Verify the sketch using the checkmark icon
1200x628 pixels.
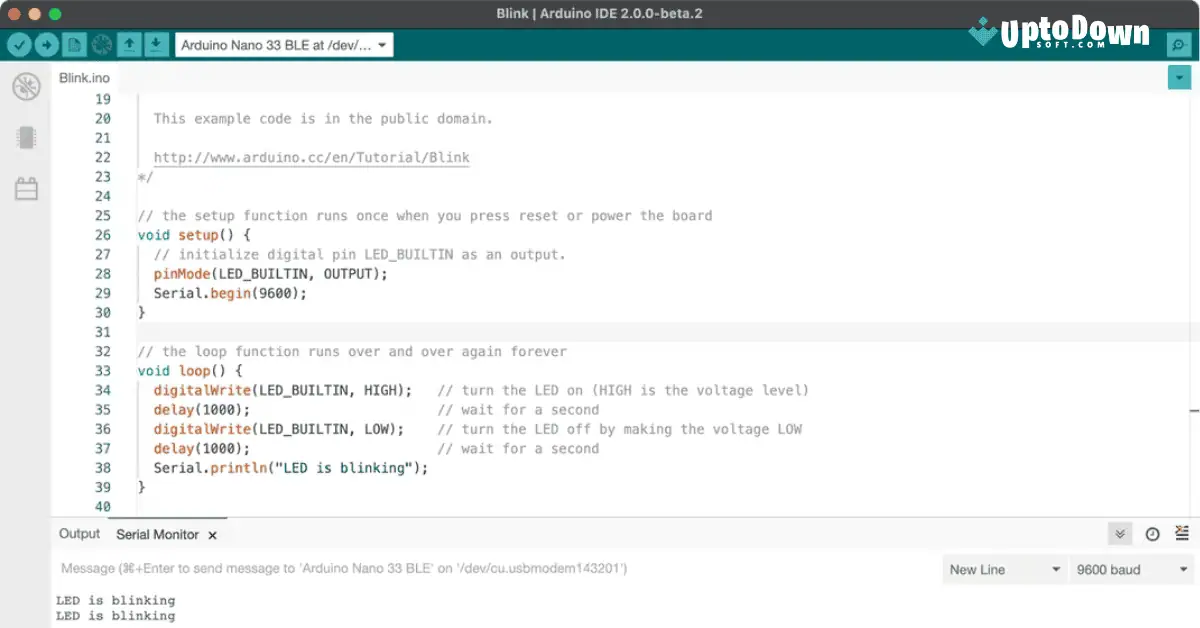[20, 44]
